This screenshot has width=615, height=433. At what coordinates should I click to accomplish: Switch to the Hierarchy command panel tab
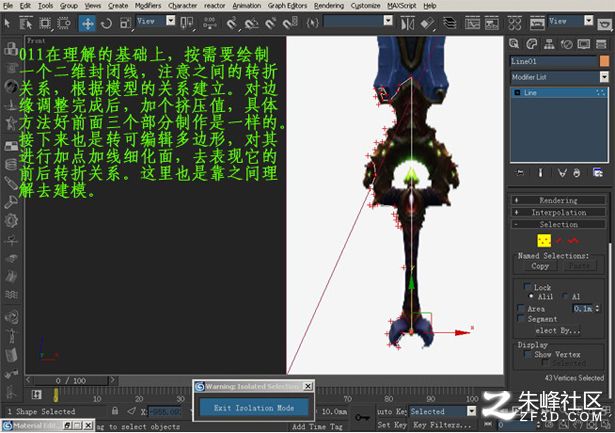pyautogui.click(x=549, y=44)
